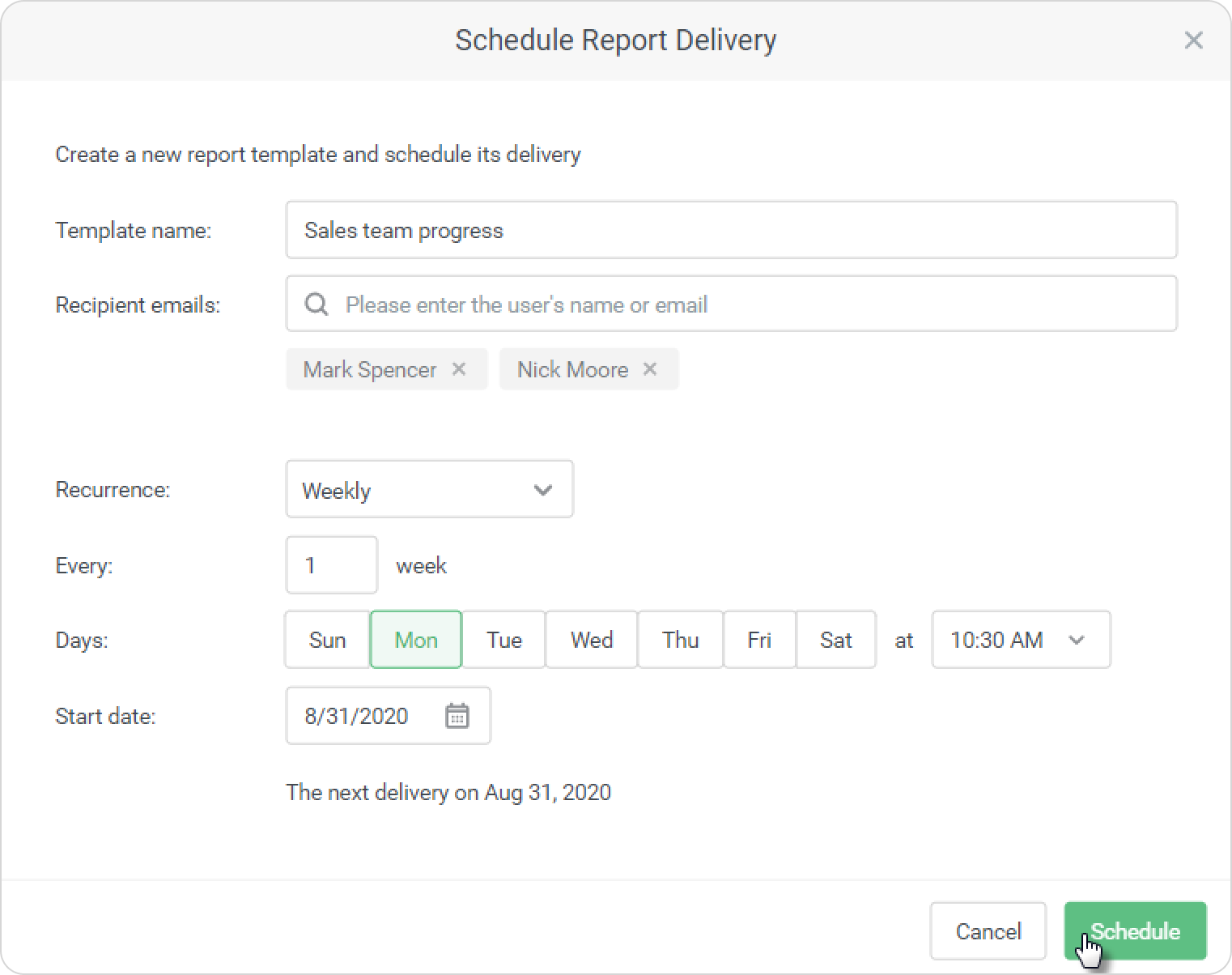Open the Weekly recurrence dropdown
The height and width of the screenshot is (975, 1232).
click(429, 490)
